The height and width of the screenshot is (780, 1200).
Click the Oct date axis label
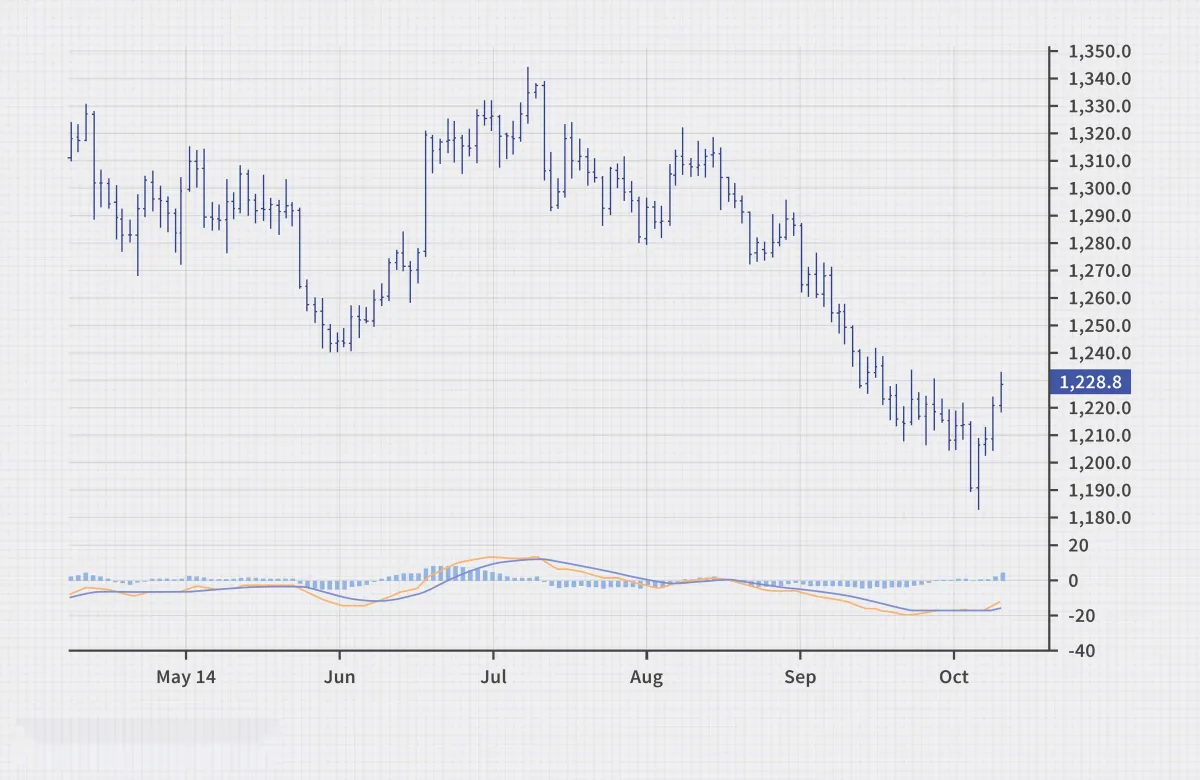[954, 677]
